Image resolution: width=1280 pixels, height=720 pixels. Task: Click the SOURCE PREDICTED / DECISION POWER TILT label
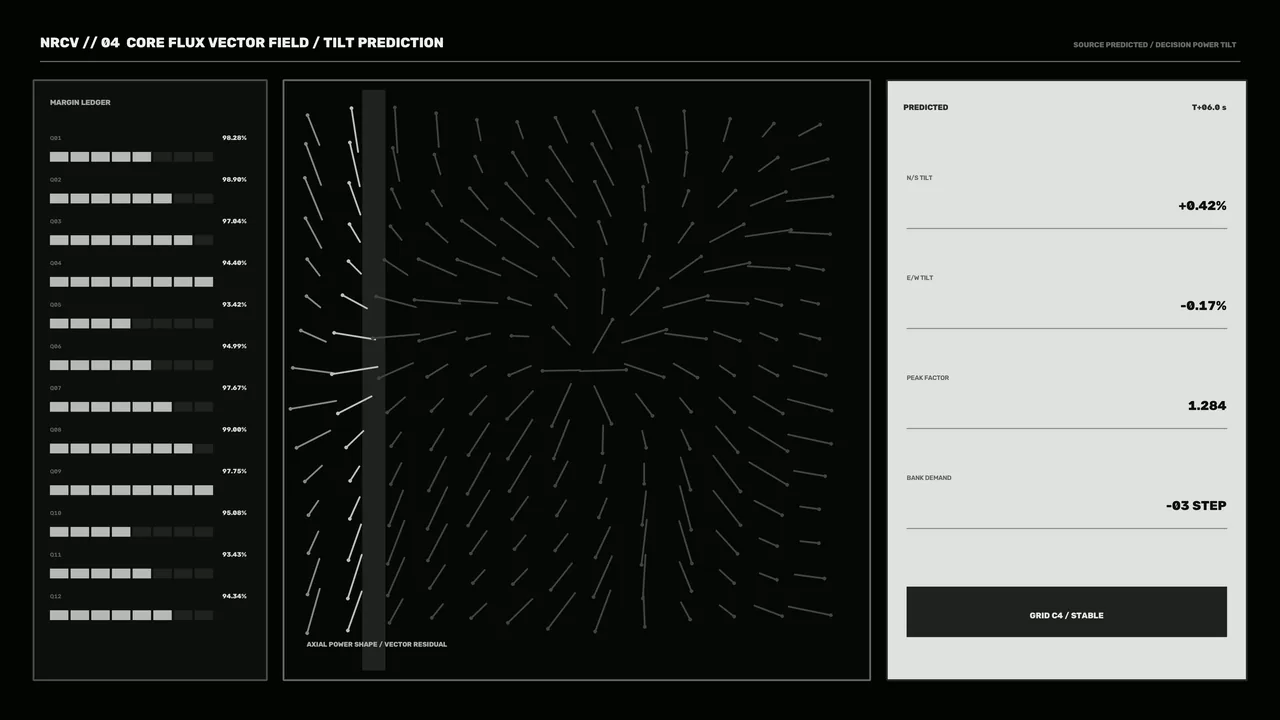click(1154, 45)
